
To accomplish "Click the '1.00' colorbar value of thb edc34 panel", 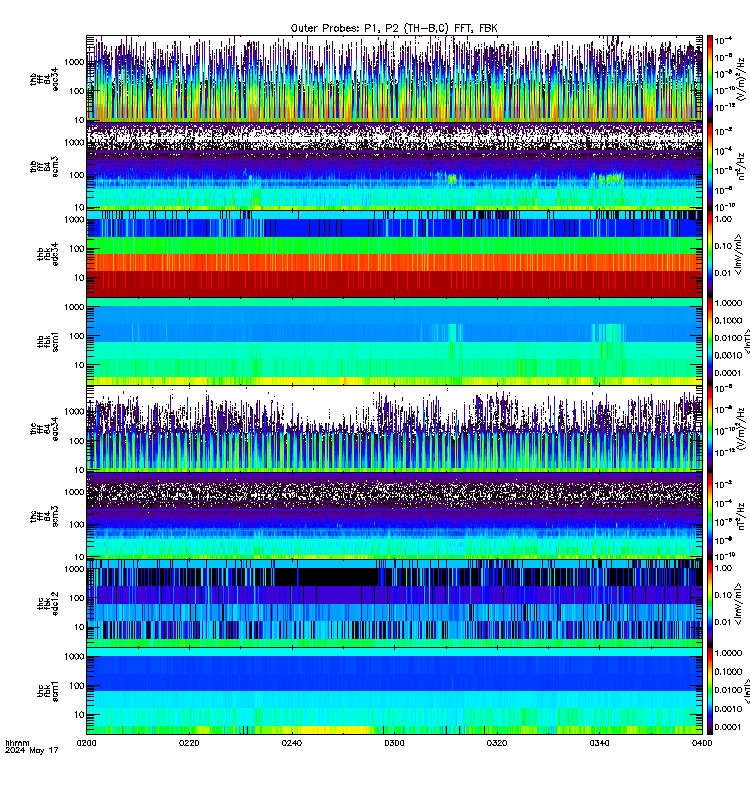I will coord(723,219).
